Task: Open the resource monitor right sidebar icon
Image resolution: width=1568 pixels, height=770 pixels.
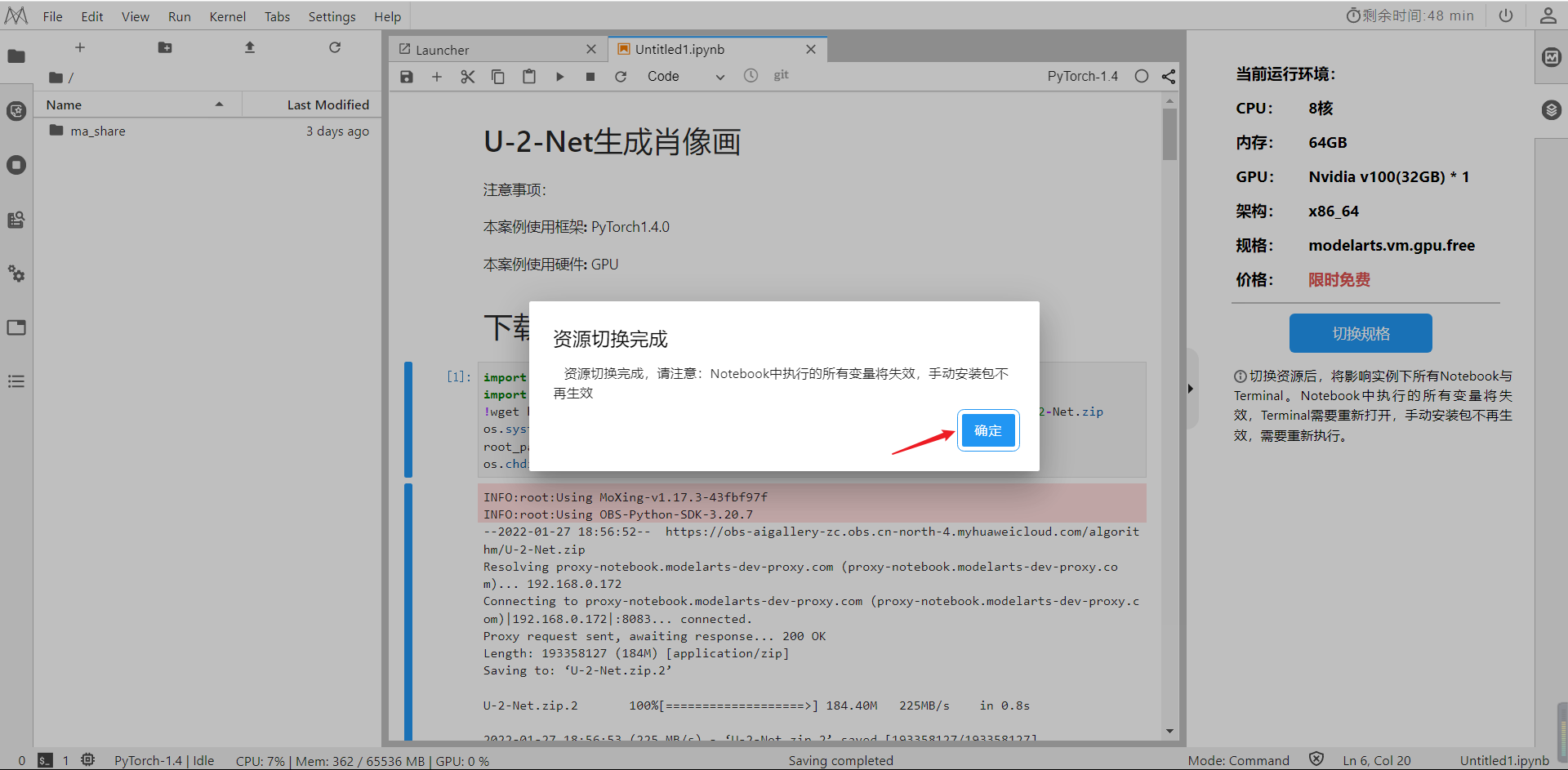Action: pyautogui.click(x=1552, y=56)
